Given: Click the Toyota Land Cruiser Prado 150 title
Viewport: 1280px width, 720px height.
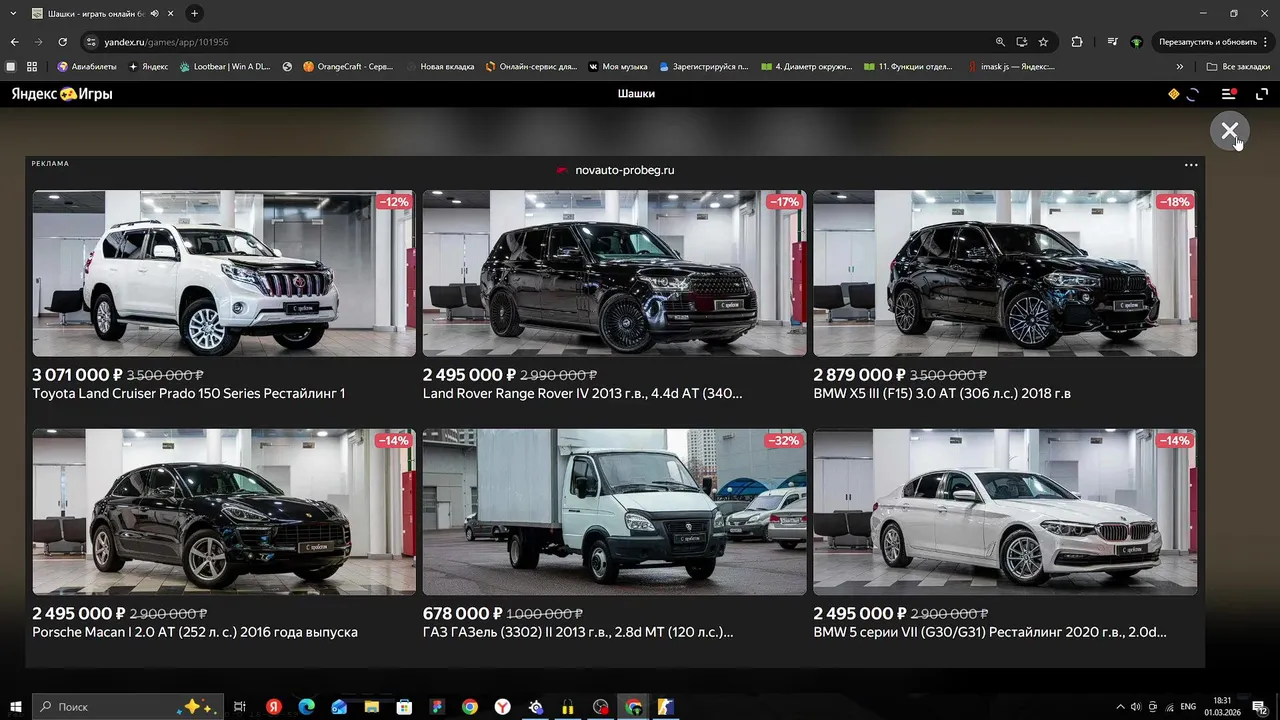Looking at the screenshot, I should pos(189,394).
